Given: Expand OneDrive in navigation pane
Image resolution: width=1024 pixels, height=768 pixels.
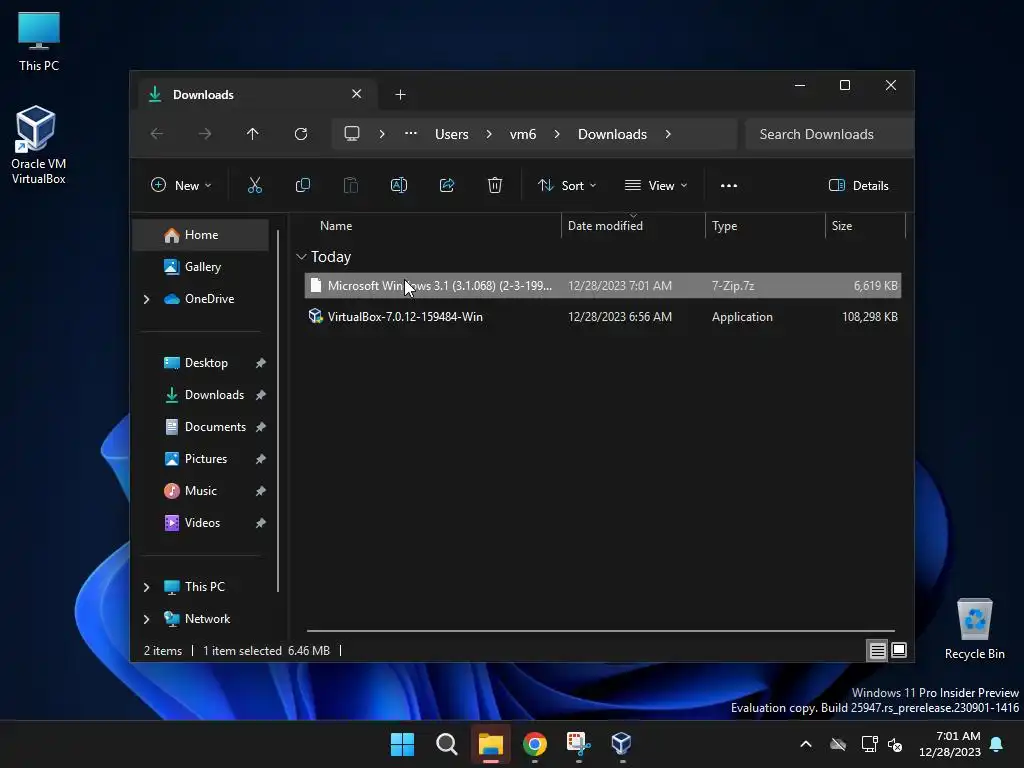Looking at the screenshot, I should click(x=146, y=299).
